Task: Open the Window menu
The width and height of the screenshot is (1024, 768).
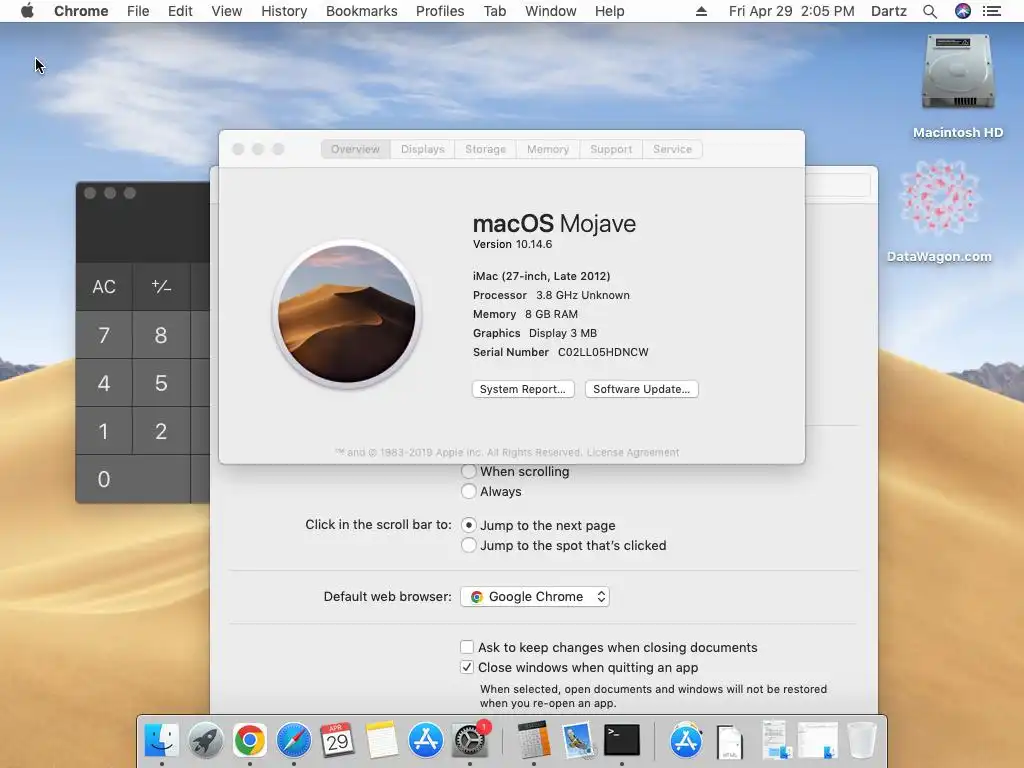Action: click(x=551, y=11)
